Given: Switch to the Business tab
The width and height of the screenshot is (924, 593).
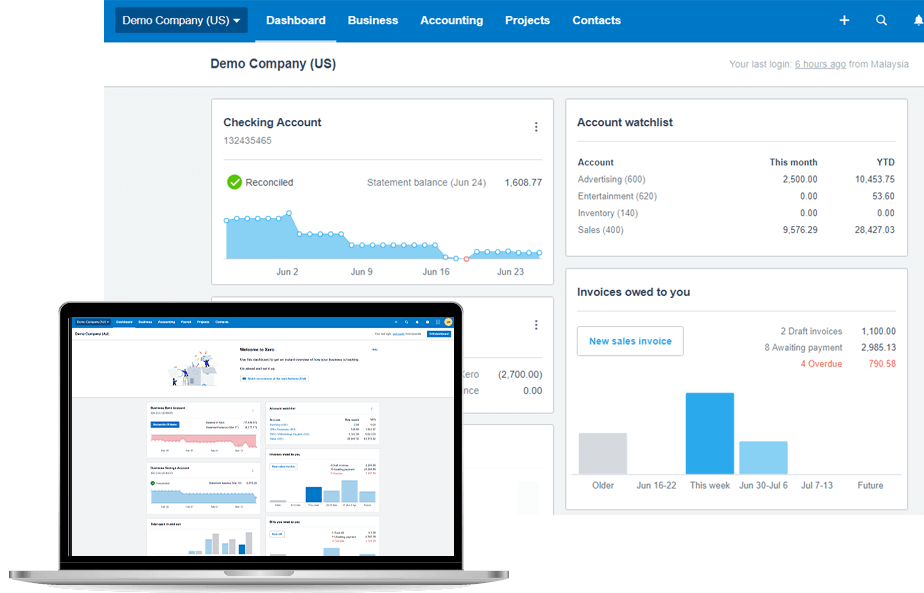Looking at the screenshot, I should click(373, 20).
